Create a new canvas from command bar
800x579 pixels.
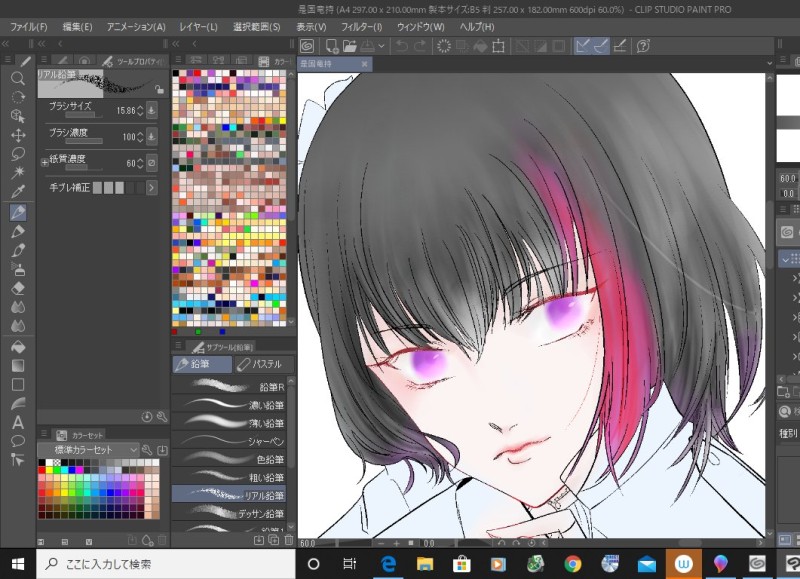pos(332,46)
